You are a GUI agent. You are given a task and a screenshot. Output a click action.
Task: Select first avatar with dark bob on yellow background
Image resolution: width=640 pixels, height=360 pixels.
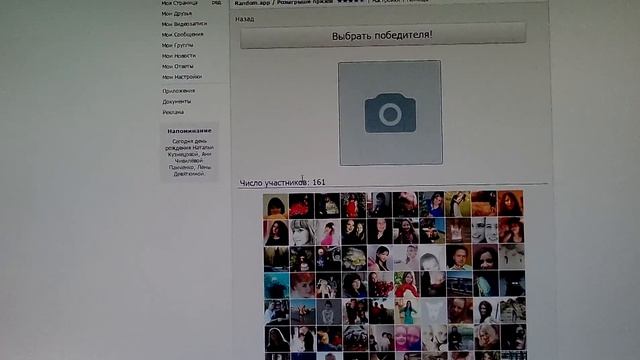coord(276,206)
